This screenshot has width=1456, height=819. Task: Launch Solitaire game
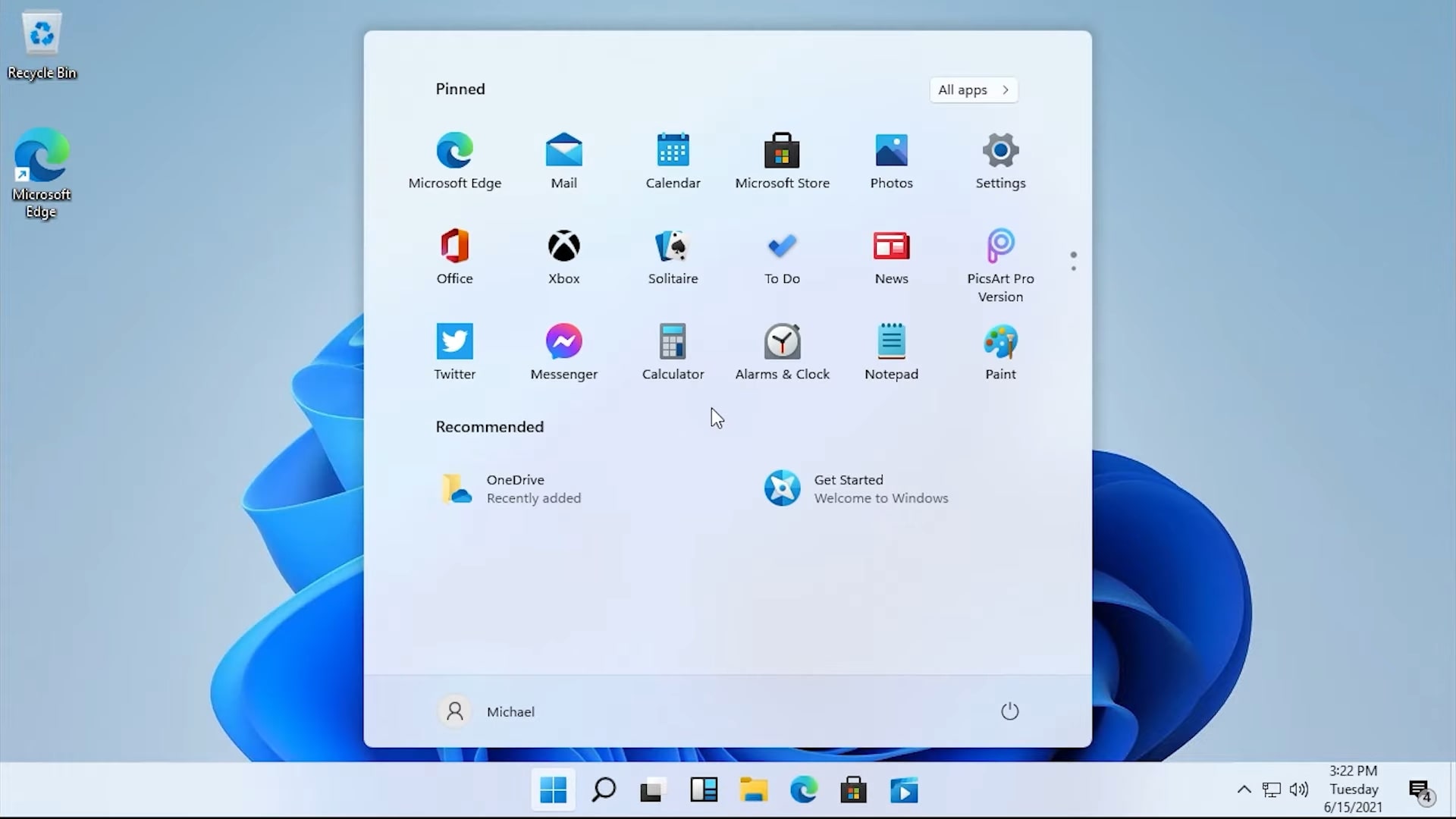tap(673, 256)
